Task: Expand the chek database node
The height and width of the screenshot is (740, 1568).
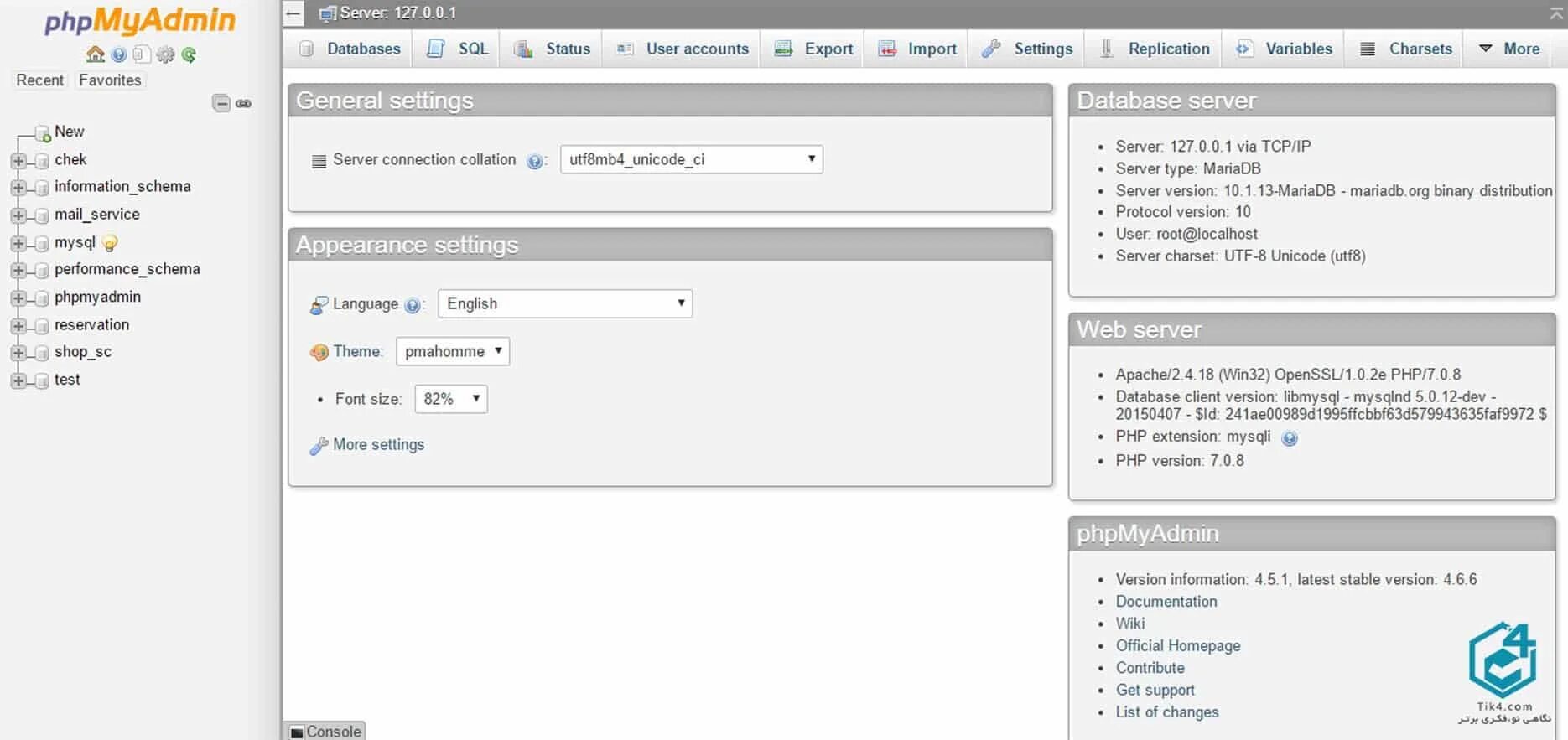Action: [x=18, y=161]
